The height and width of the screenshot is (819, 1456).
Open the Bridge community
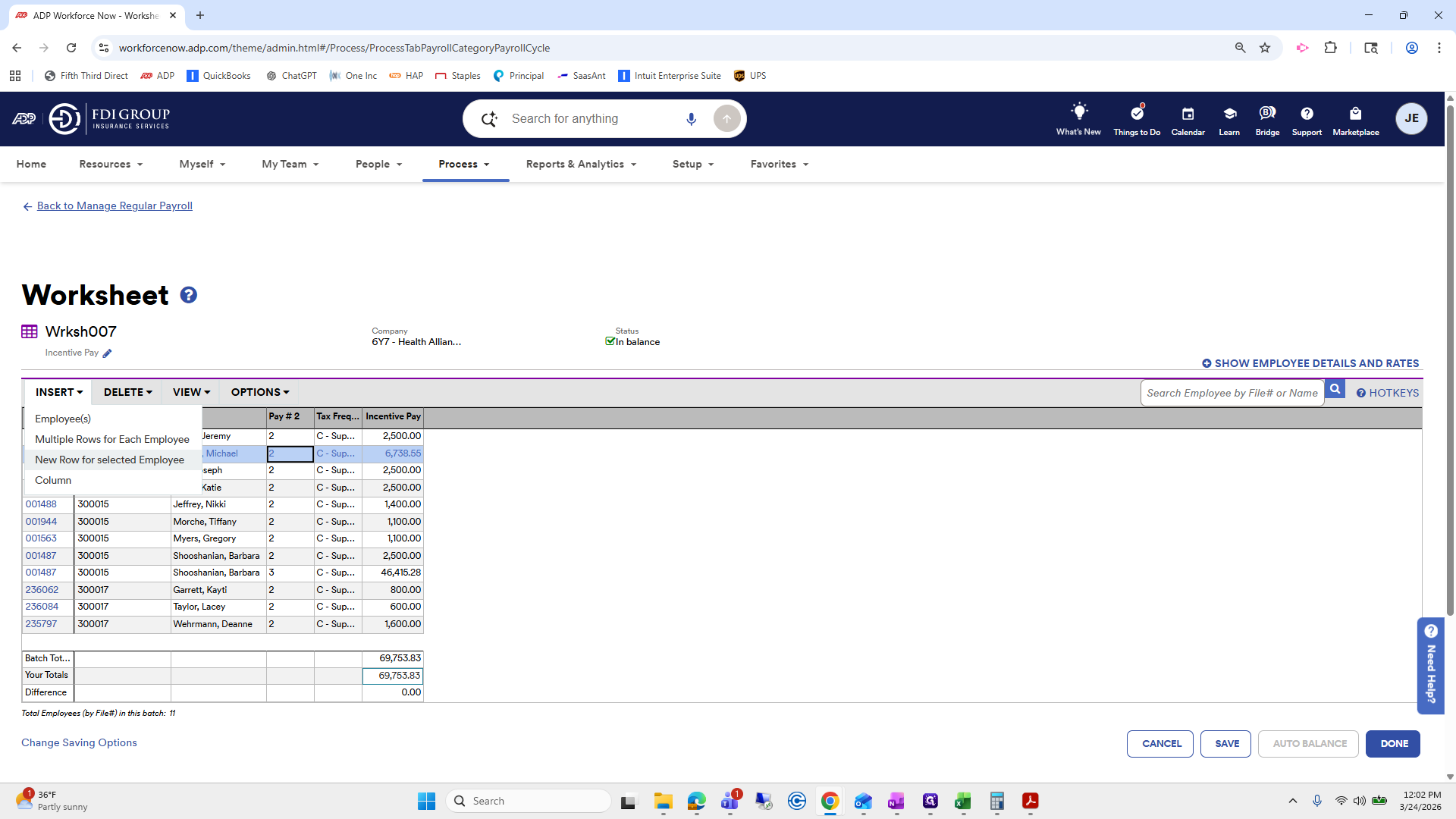(x=1267, y=119)
